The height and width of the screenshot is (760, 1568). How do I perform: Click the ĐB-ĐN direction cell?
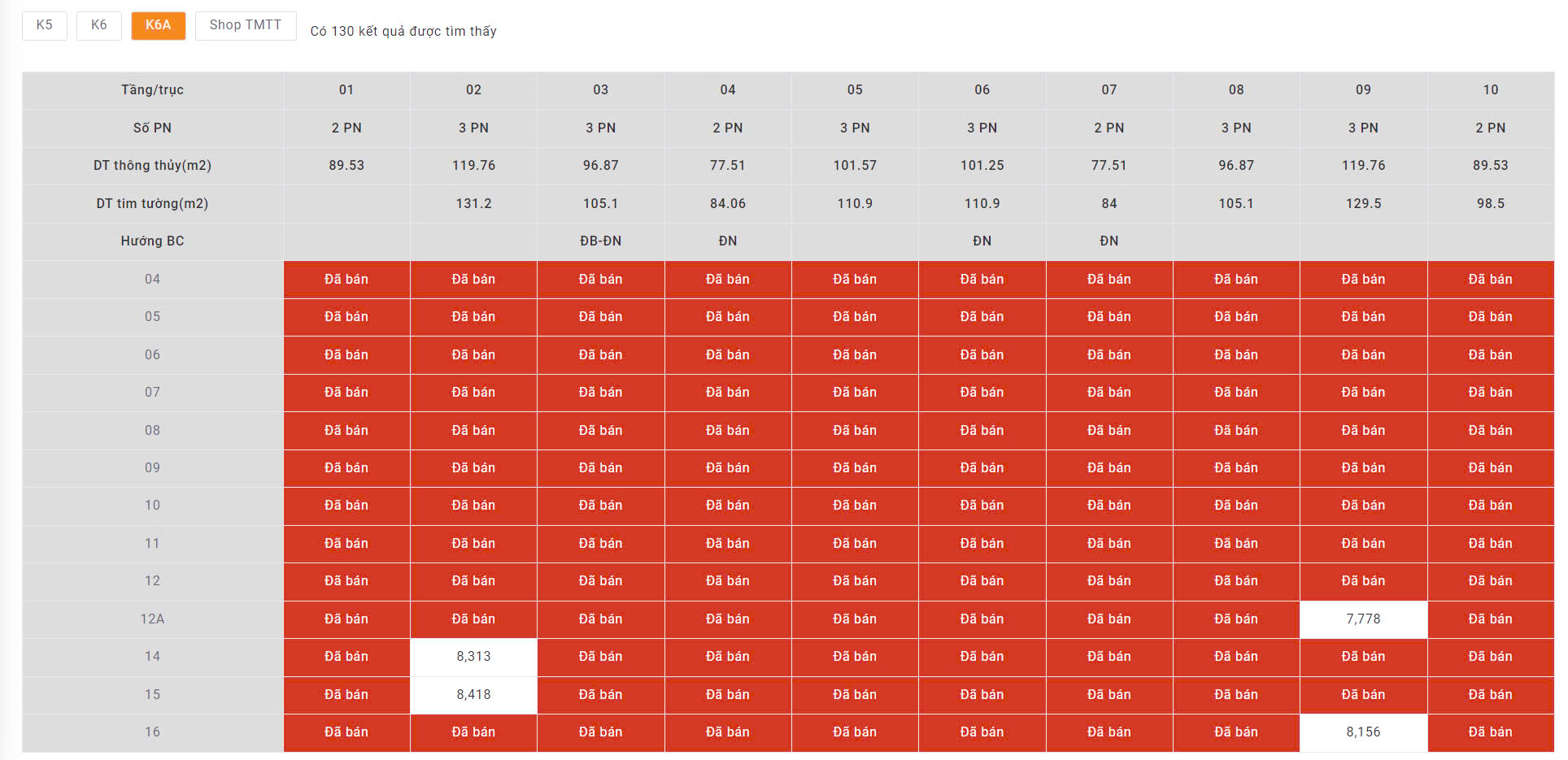[x=600, y=241]
